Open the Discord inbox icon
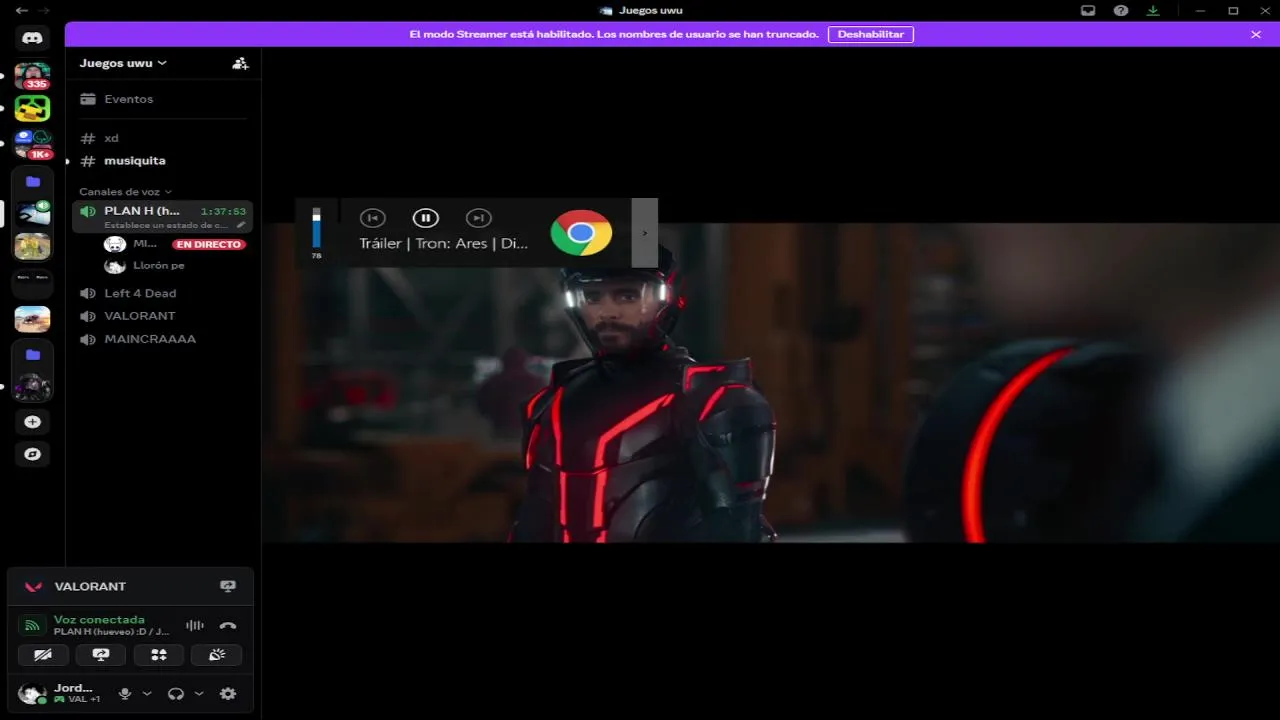 [x=1088, y=11]
